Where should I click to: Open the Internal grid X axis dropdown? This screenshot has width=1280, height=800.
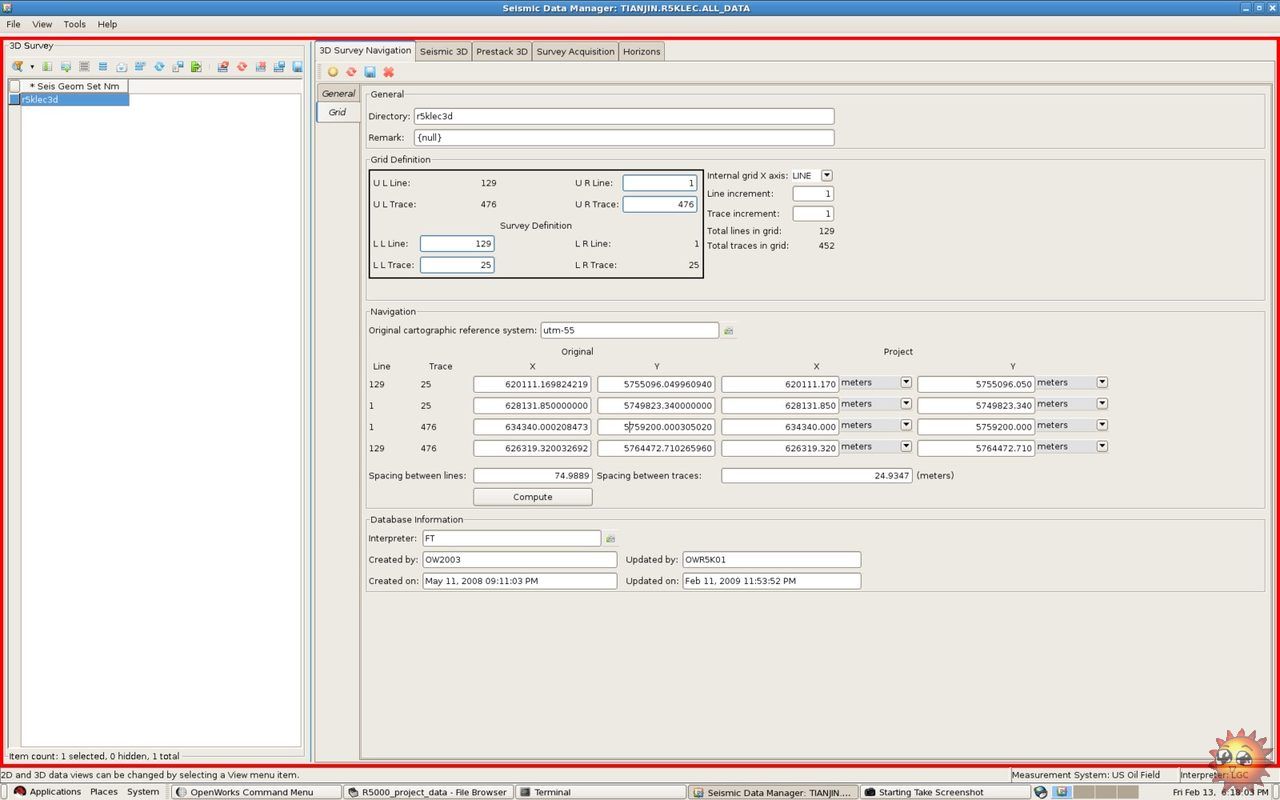827,175
